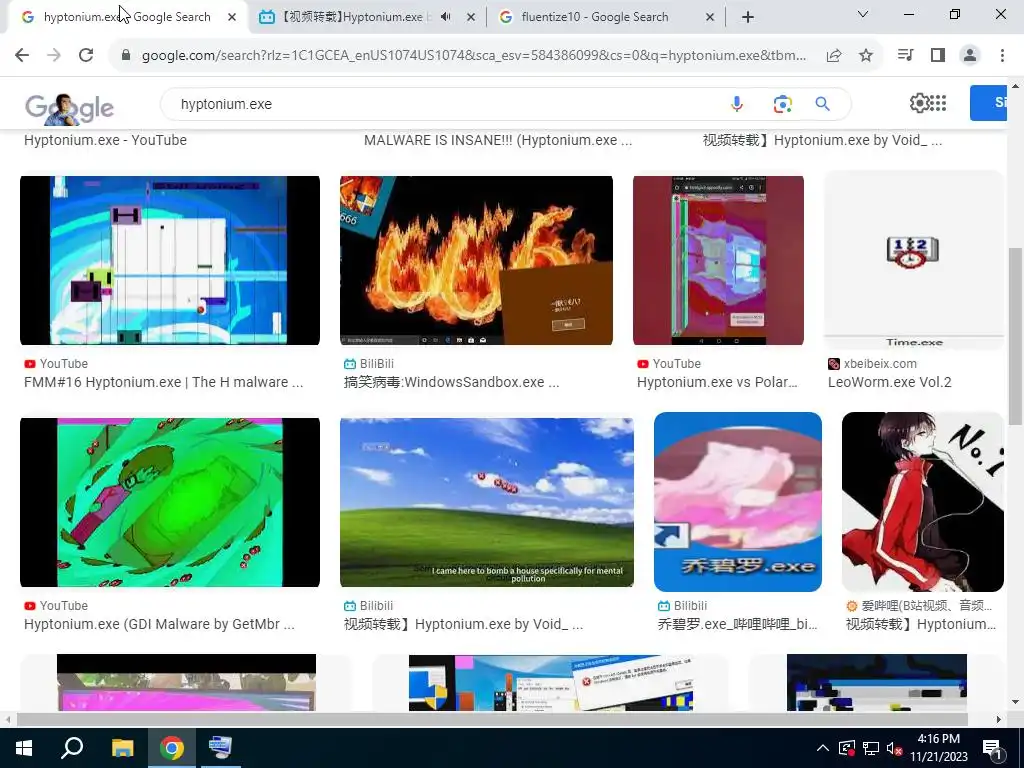
Task: Open the Time.exe clock image
Action: (914, 260)
